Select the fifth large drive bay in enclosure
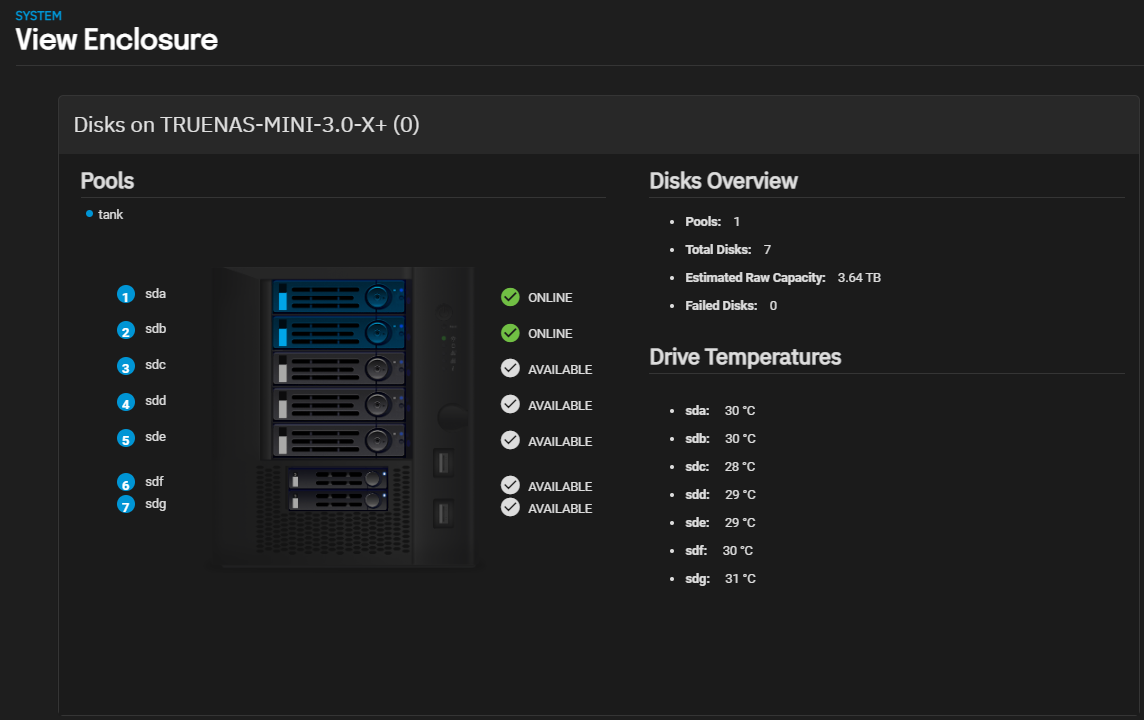1144x720 pixels. click(x=338, y=440)
